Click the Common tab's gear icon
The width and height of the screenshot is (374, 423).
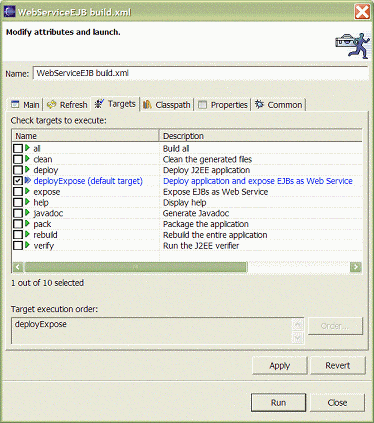(x=259, y=104)
